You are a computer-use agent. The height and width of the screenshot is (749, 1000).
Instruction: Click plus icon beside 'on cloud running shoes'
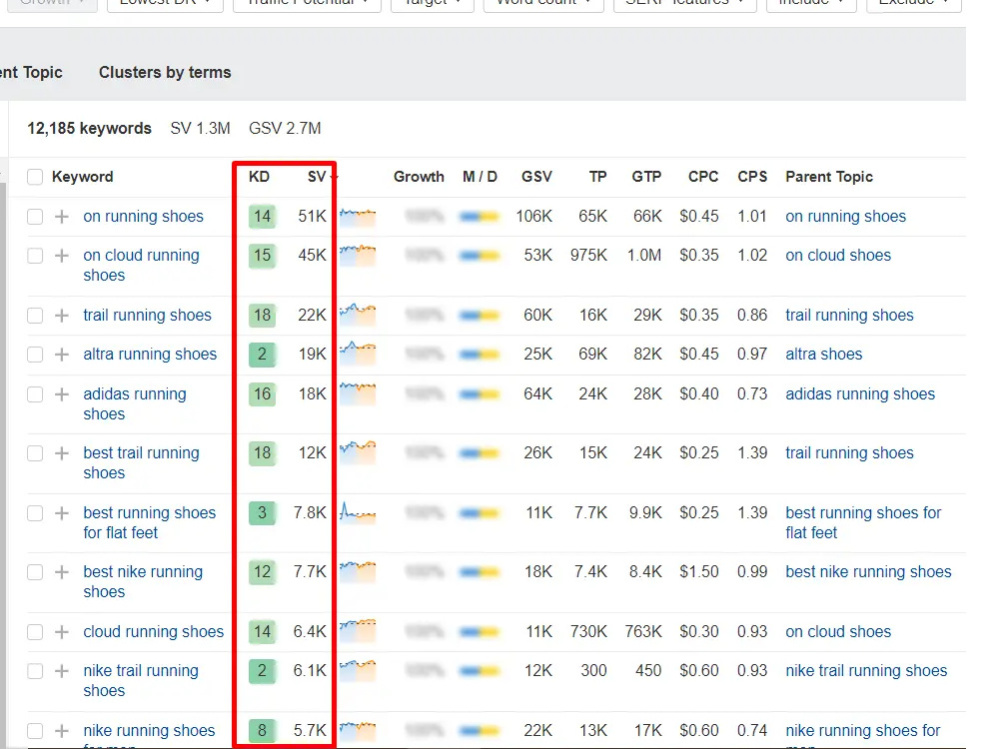click(61, 256)
